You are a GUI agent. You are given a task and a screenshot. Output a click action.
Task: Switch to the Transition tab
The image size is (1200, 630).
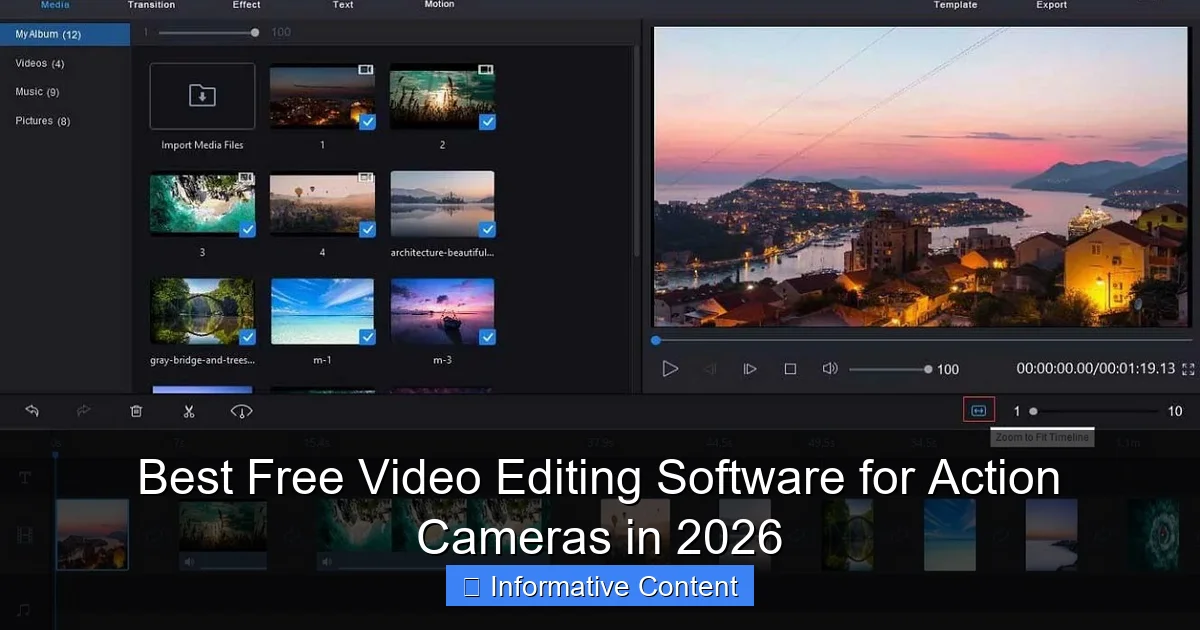pyautogui.click(x=151, y=5)
